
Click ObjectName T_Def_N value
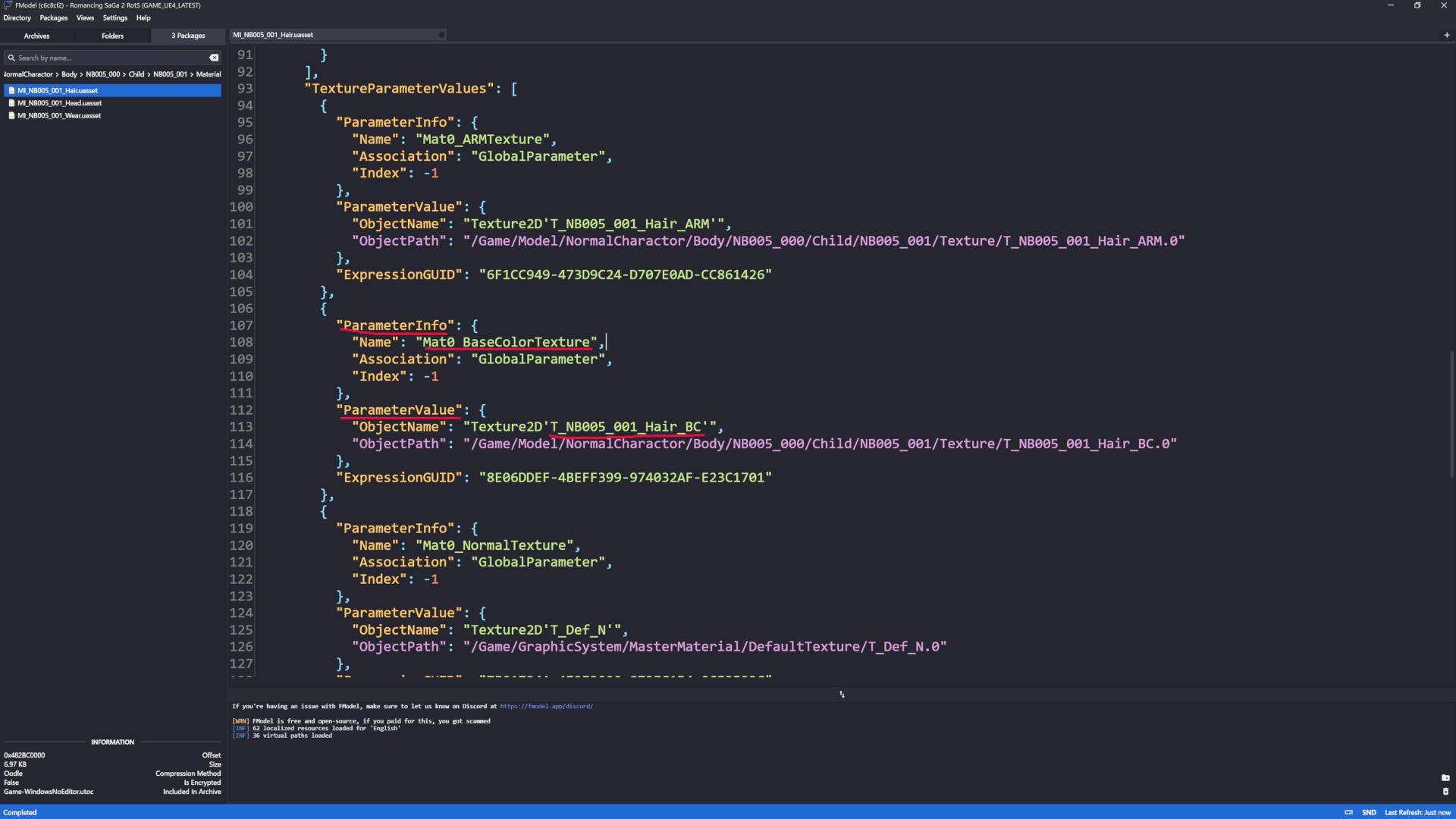point(542,630)
